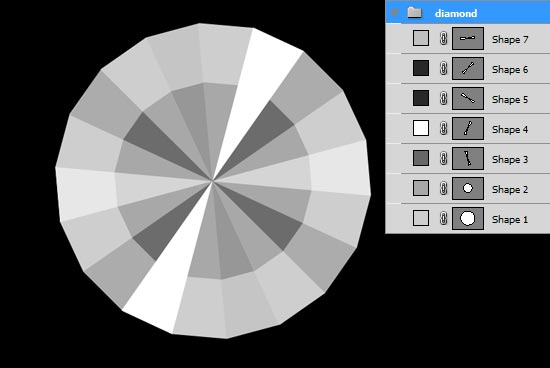Toggle link icon on Shape 2
The width and height of the screenshot is (550, 368).
(443, 188)
